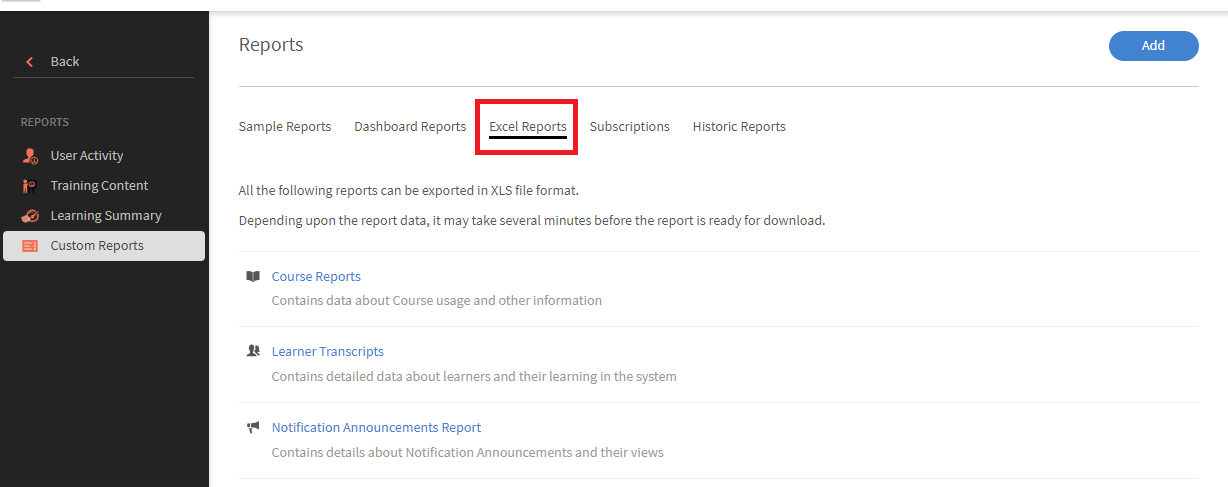
Task: Open the Historic Reports tab
Action: (739, 127)
